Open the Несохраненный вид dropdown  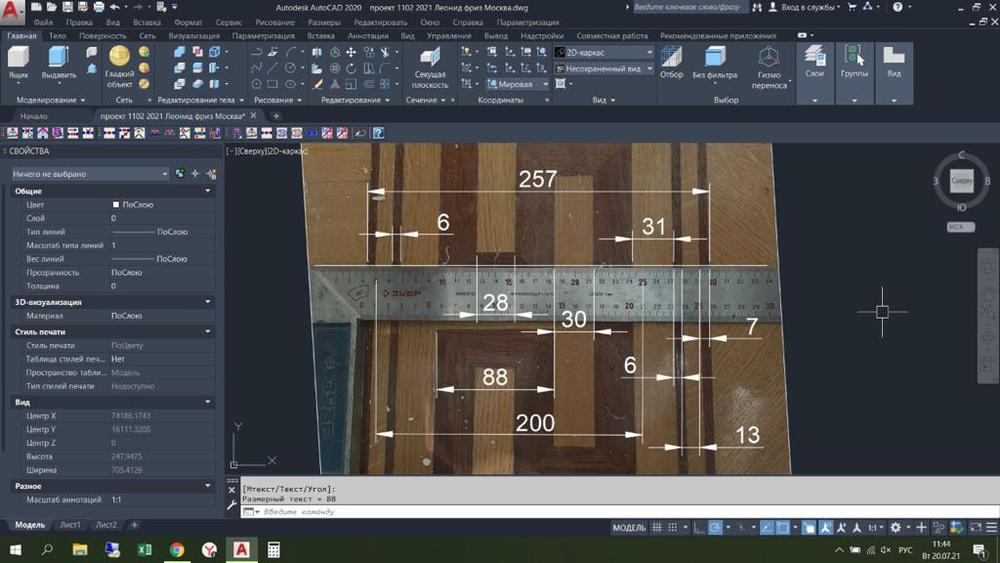coord(602,69)
